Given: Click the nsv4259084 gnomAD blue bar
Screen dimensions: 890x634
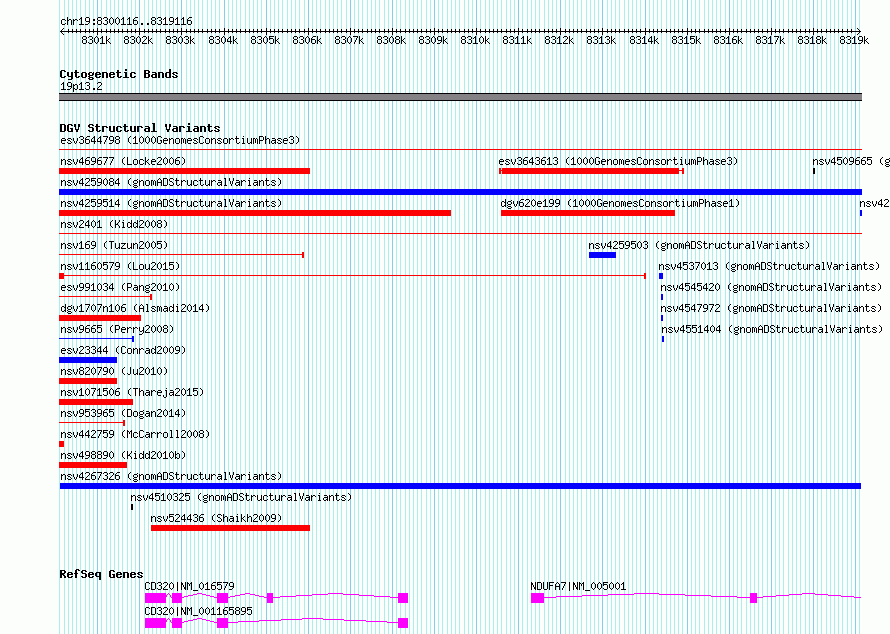Looking at the screenshot, I should click(x=460, y=192).
